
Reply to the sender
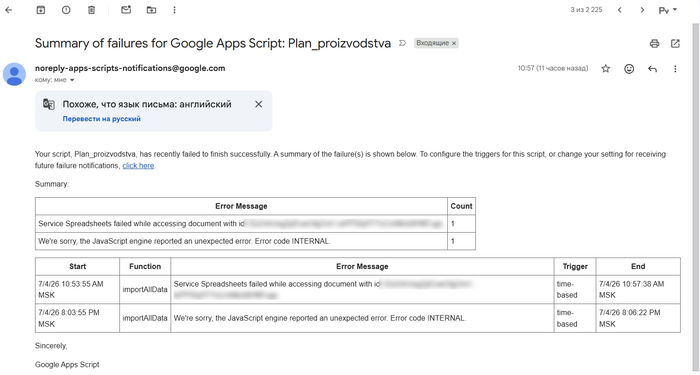tap(652, 69)
